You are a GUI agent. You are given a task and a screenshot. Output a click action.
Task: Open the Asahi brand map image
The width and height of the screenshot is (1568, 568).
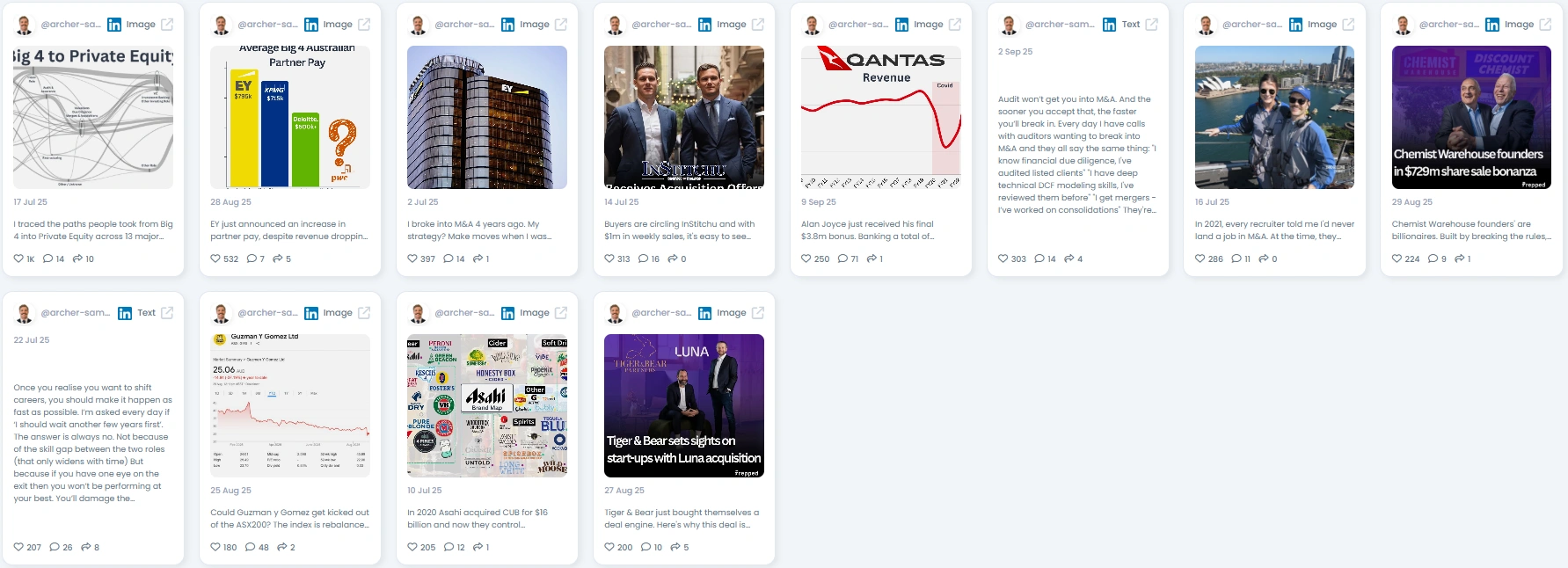487,405
